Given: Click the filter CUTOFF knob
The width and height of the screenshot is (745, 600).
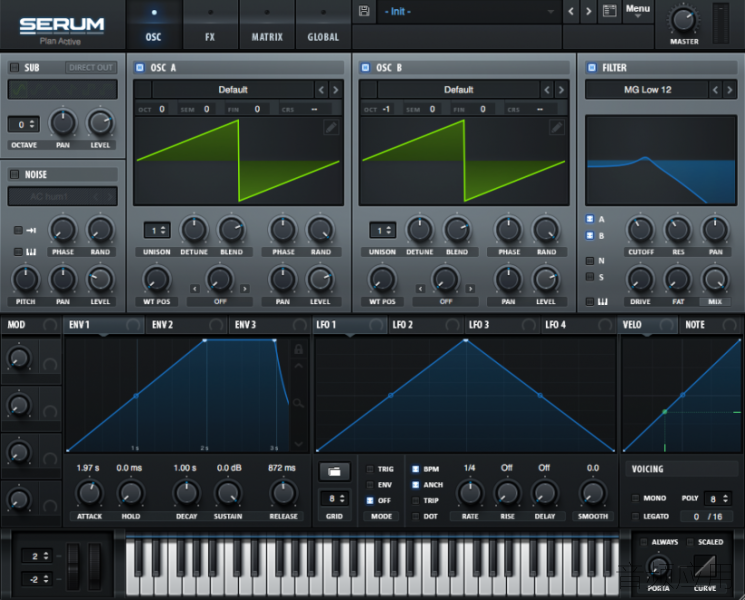Looking at the screenshot, I should [640, 230].
